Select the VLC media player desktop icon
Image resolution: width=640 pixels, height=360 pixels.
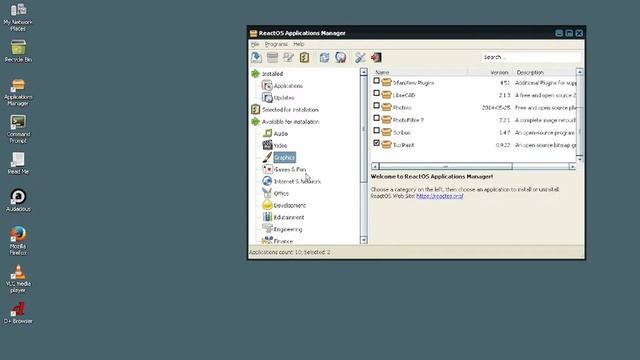click(x=18, y=278)
